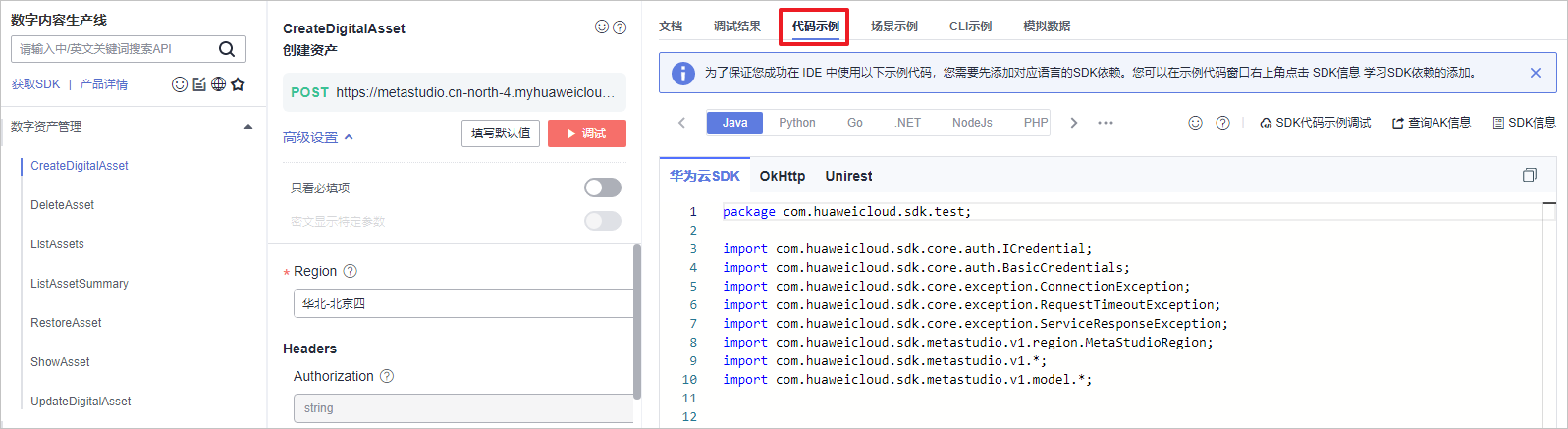Viewport: 1568px width, 429px height.
Task: Open the 产品详情 link
Action: [103, 84]
